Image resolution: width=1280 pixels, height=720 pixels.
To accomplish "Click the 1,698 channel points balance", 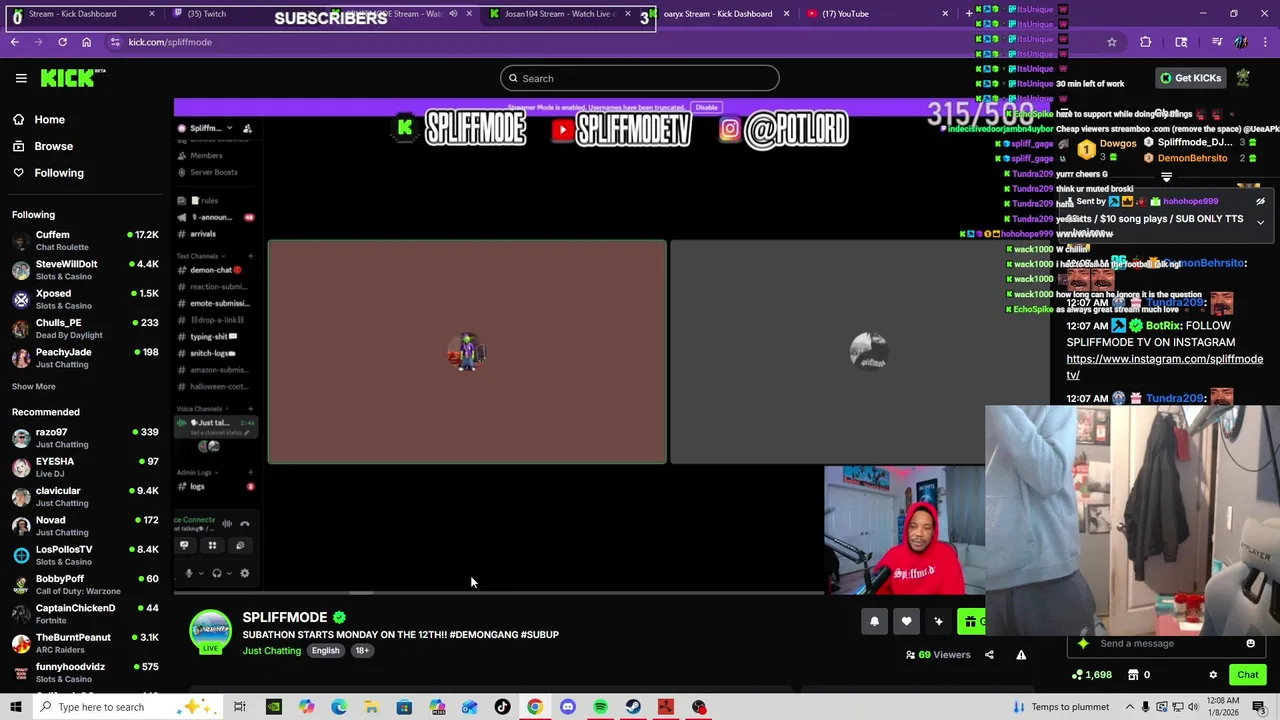I will click(1091, 675).
